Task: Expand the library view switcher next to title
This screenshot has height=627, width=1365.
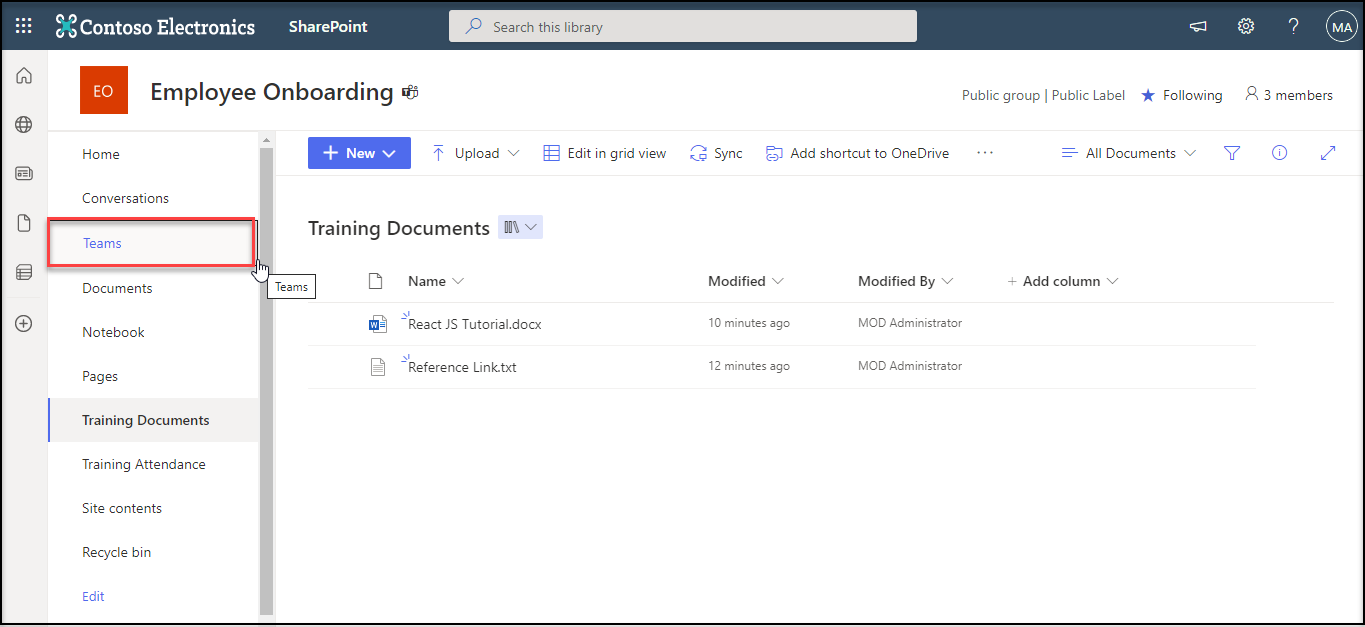Action: 521,228
